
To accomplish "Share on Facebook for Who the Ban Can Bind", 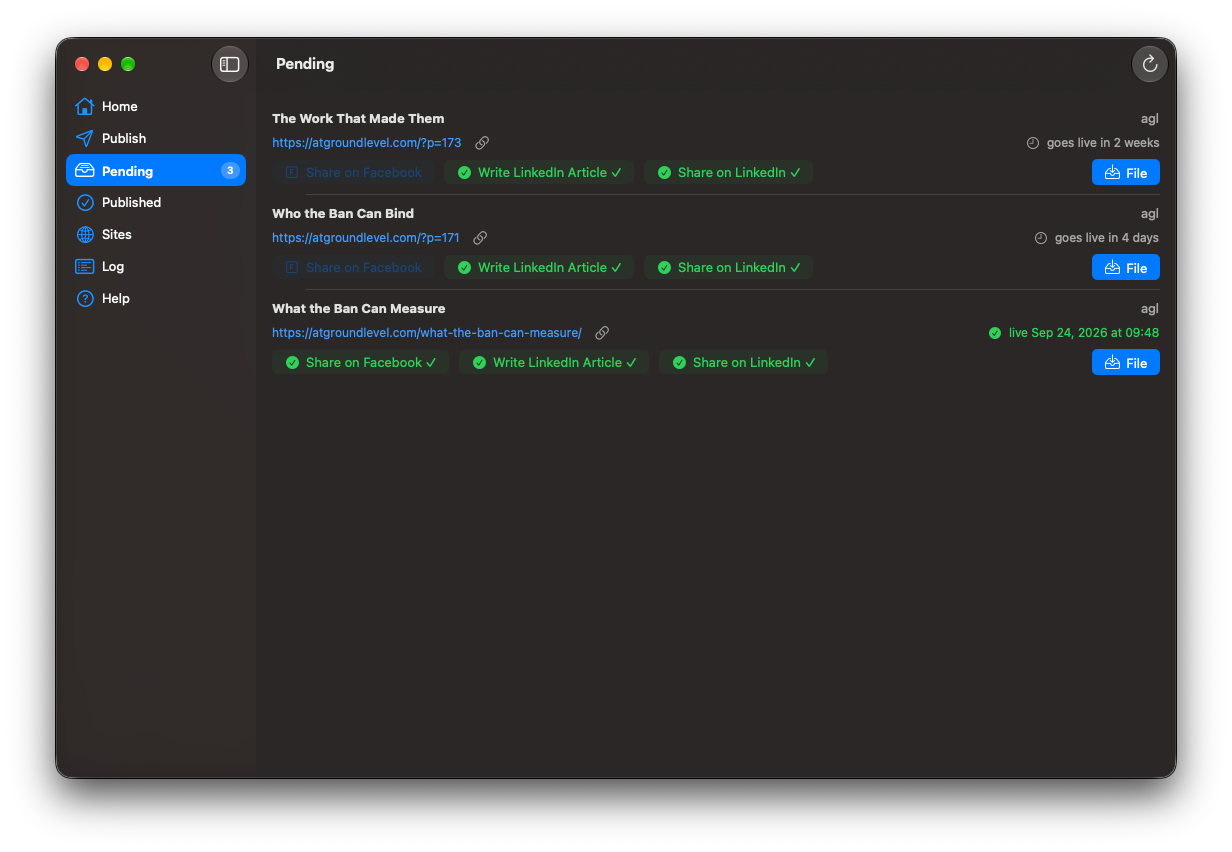I will (x=353, y=267).
